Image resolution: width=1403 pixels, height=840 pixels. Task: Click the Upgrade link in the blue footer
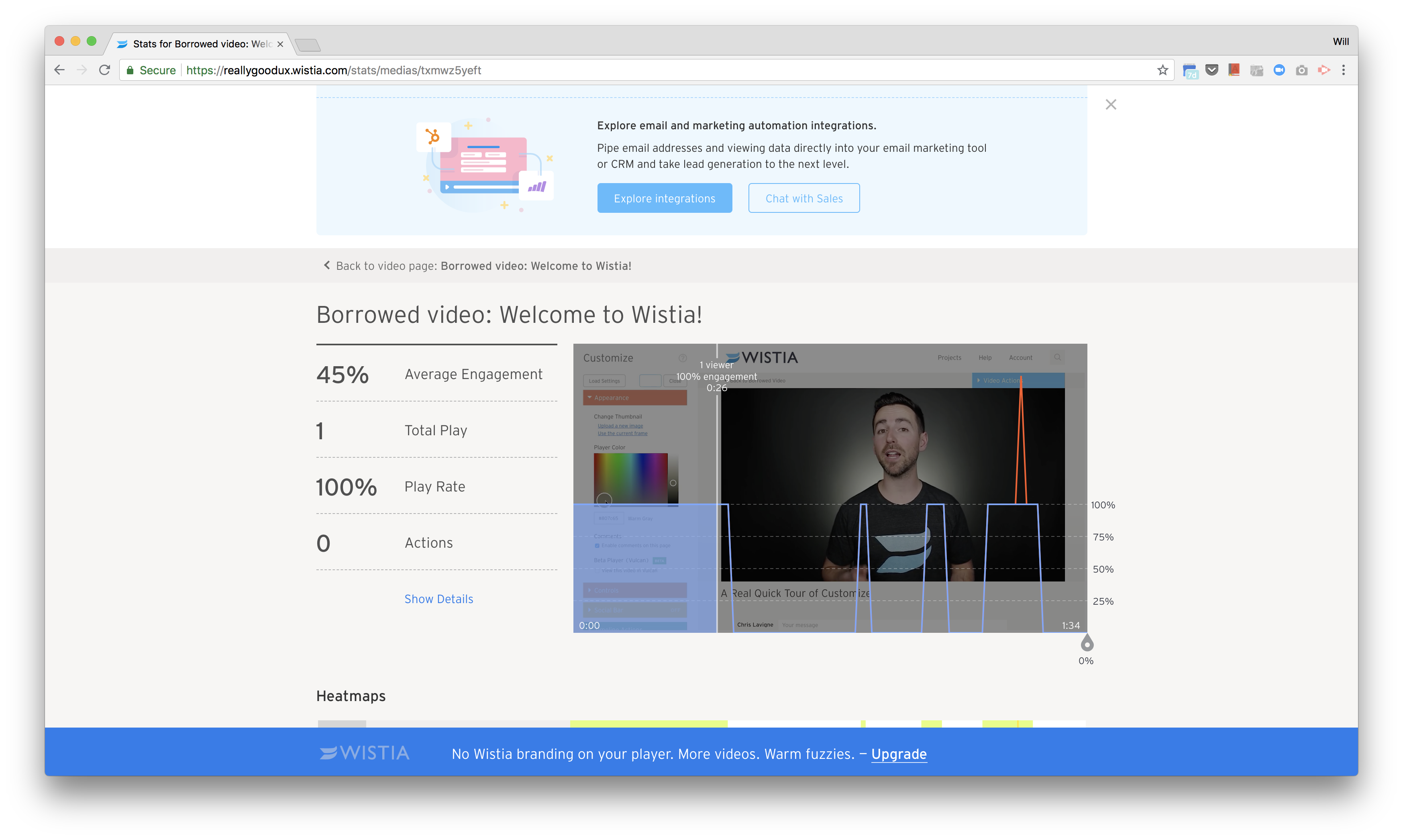click(899, 754)
